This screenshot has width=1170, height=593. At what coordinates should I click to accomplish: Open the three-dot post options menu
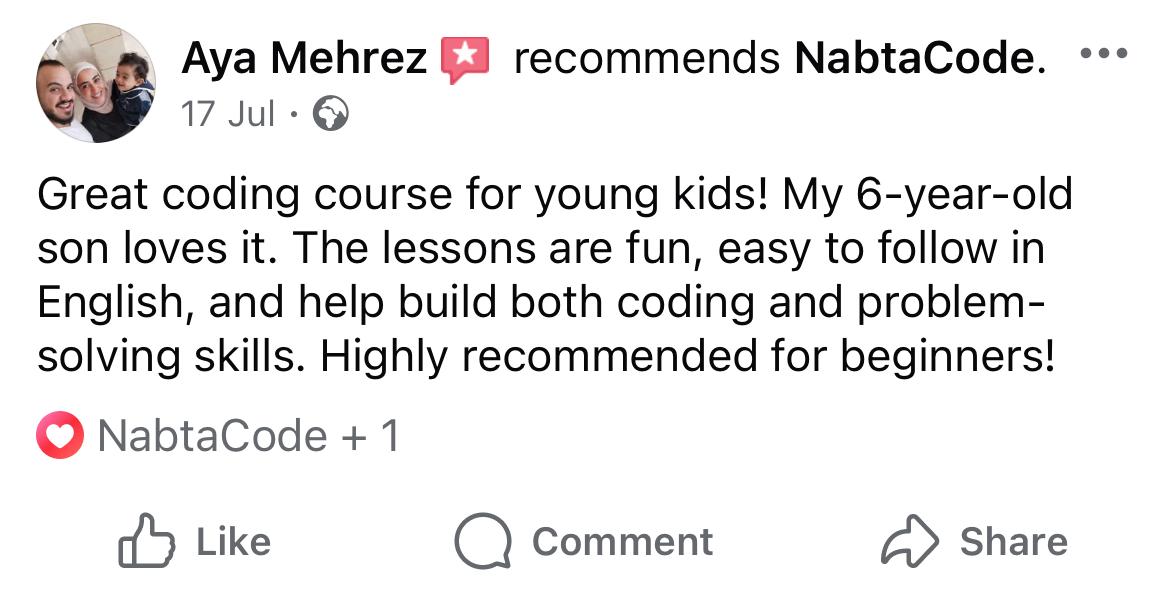point(1104,55)
